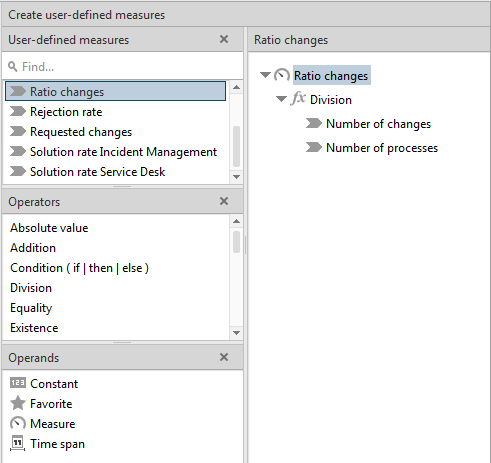
Task: Click the gauge Measure operand icon
Action: point(18,423)
